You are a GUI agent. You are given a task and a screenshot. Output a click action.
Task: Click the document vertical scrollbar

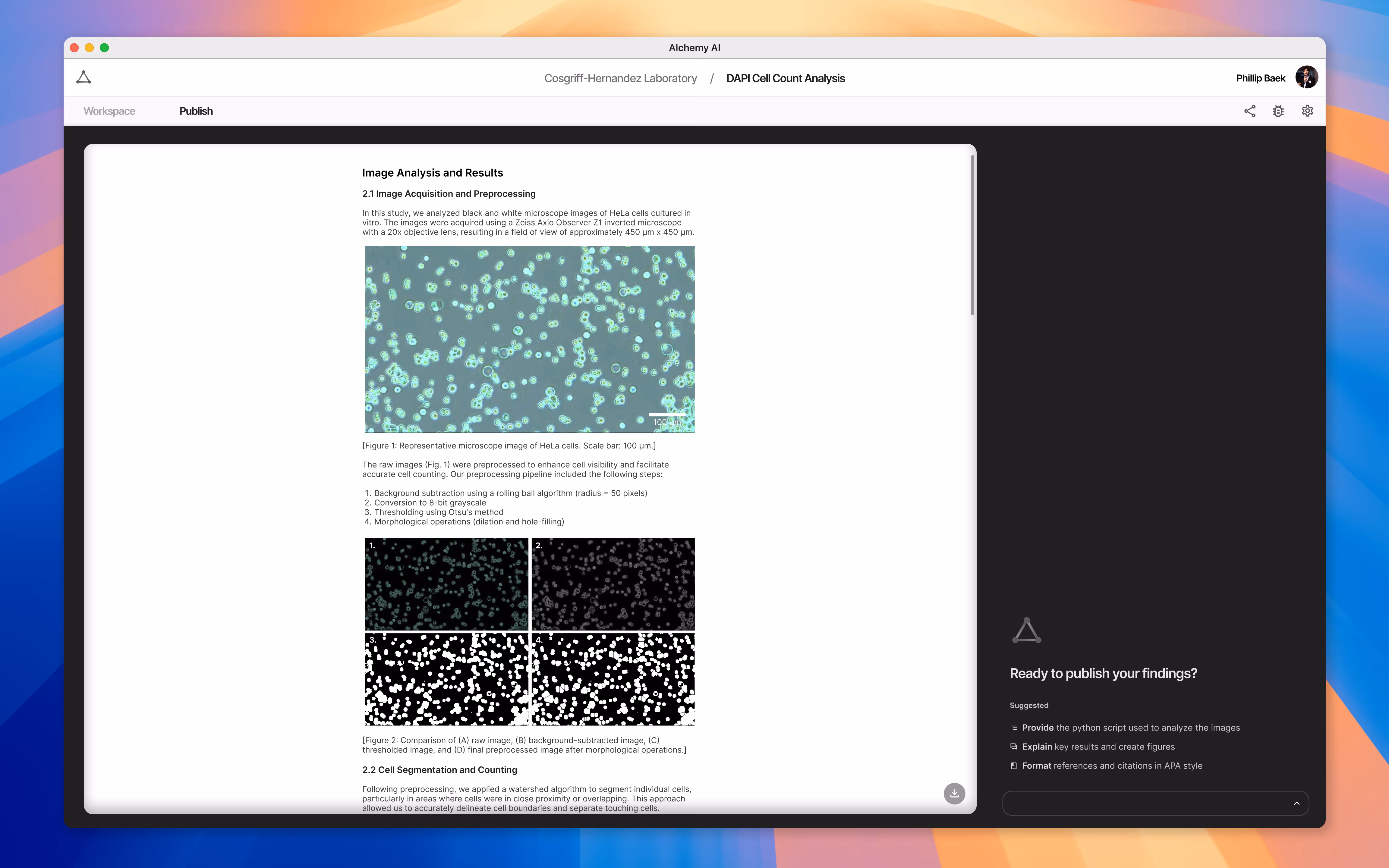tap(972, 235)
